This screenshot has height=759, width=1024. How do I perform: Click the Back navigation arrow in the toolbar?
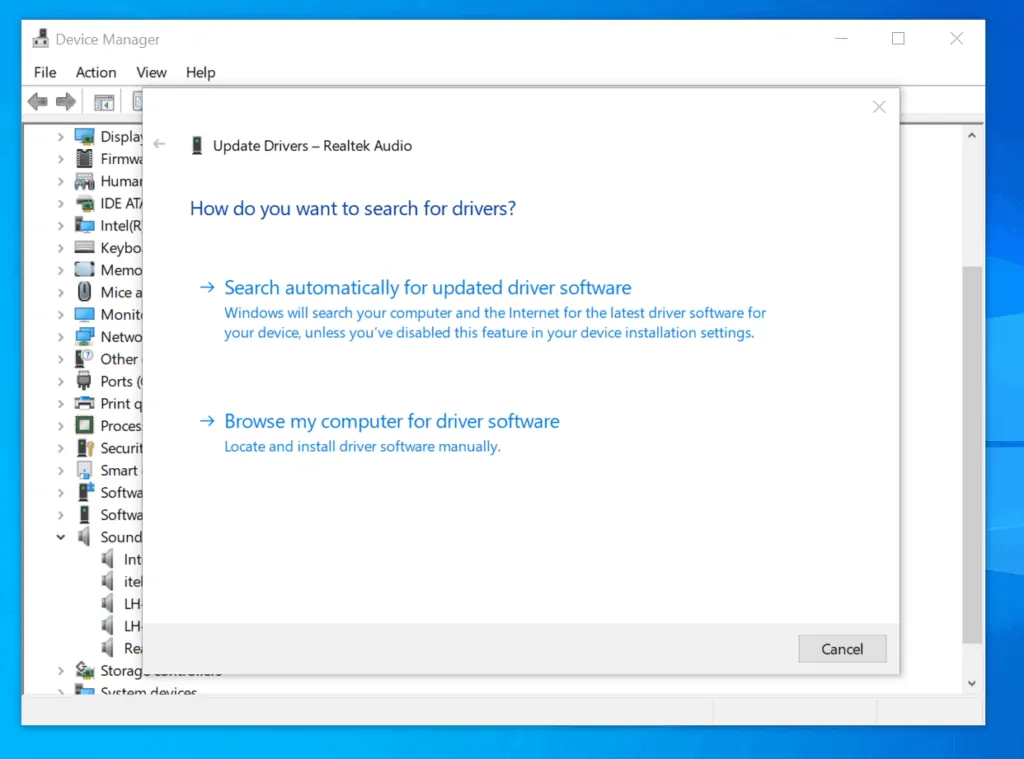pos(37,101)
